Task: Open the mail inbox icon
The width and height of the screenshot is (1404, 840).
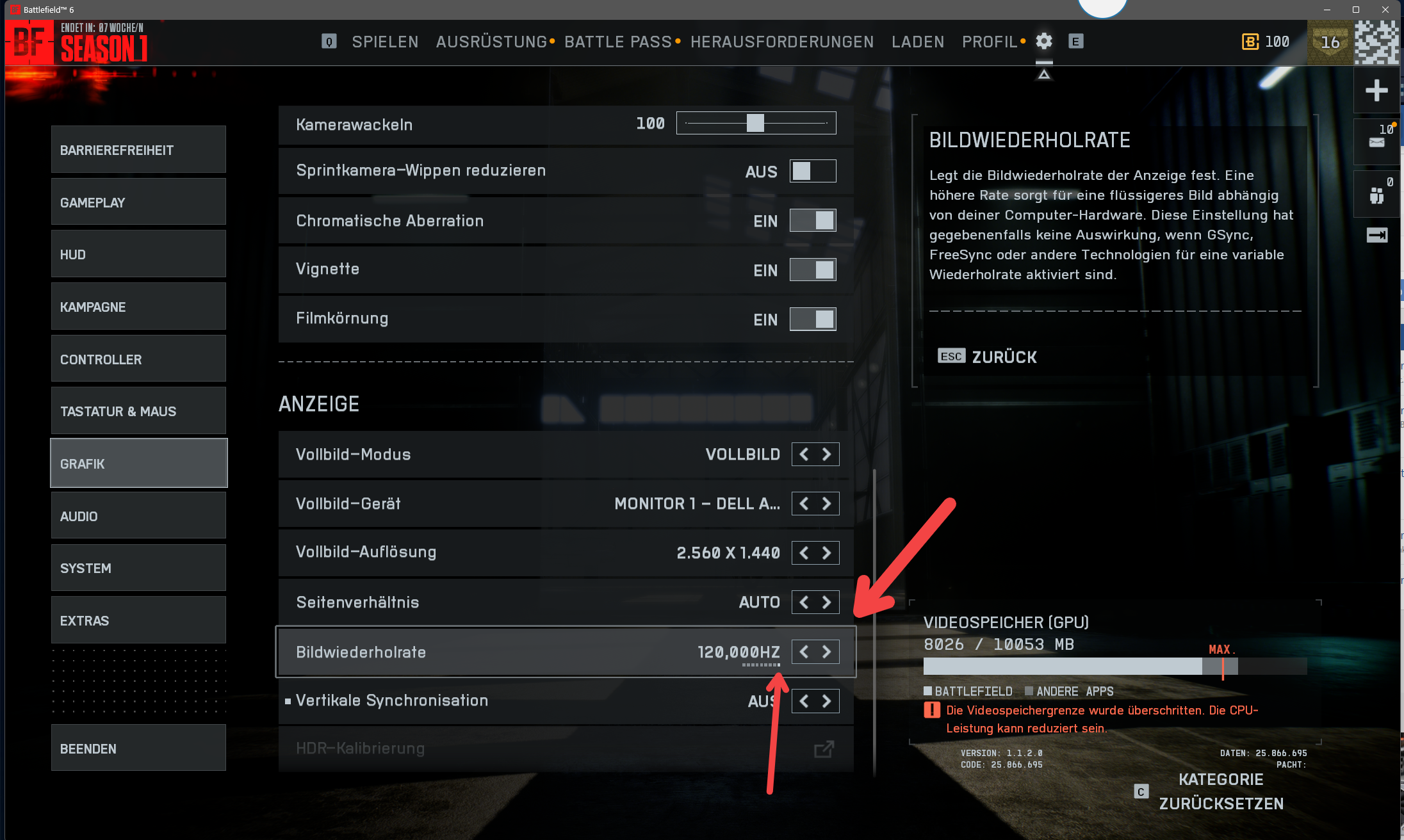Action: (x=1376, y=142)
